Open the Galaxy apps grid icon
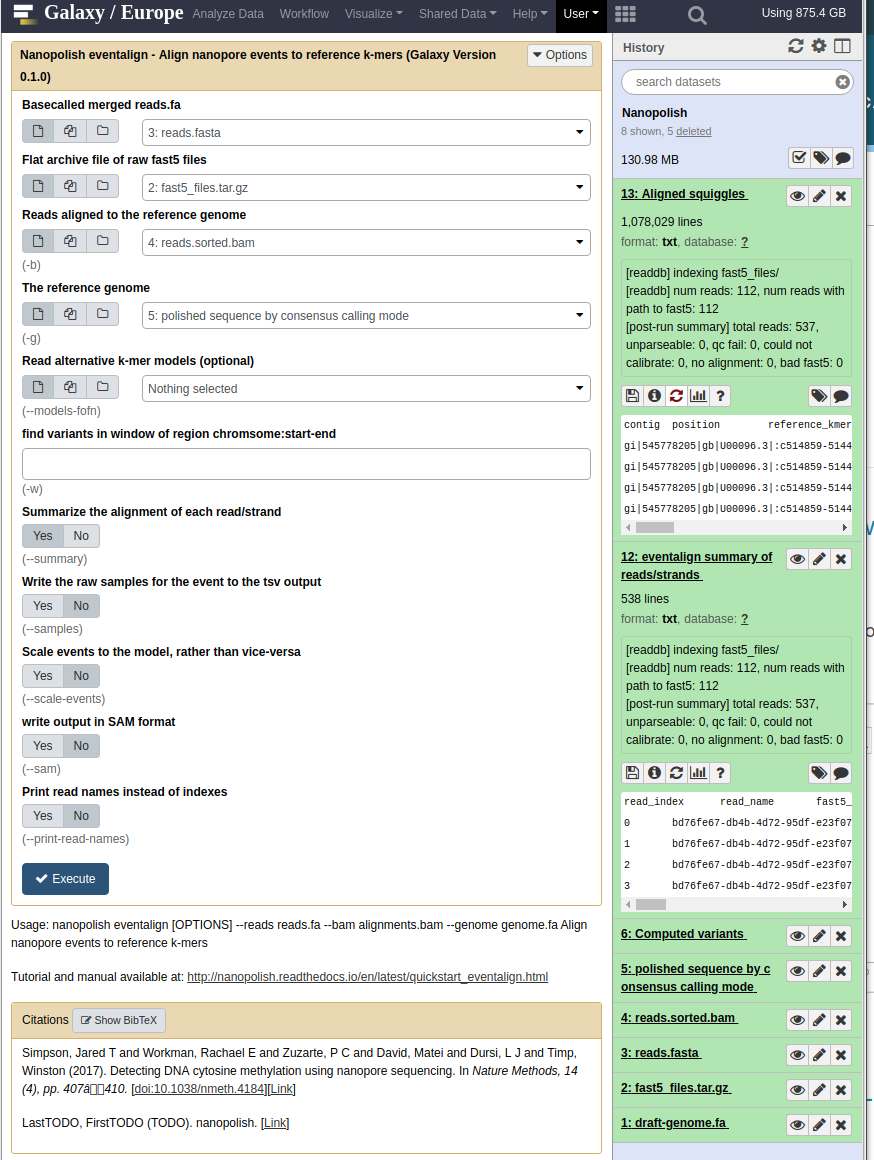 tap(625, 14)
